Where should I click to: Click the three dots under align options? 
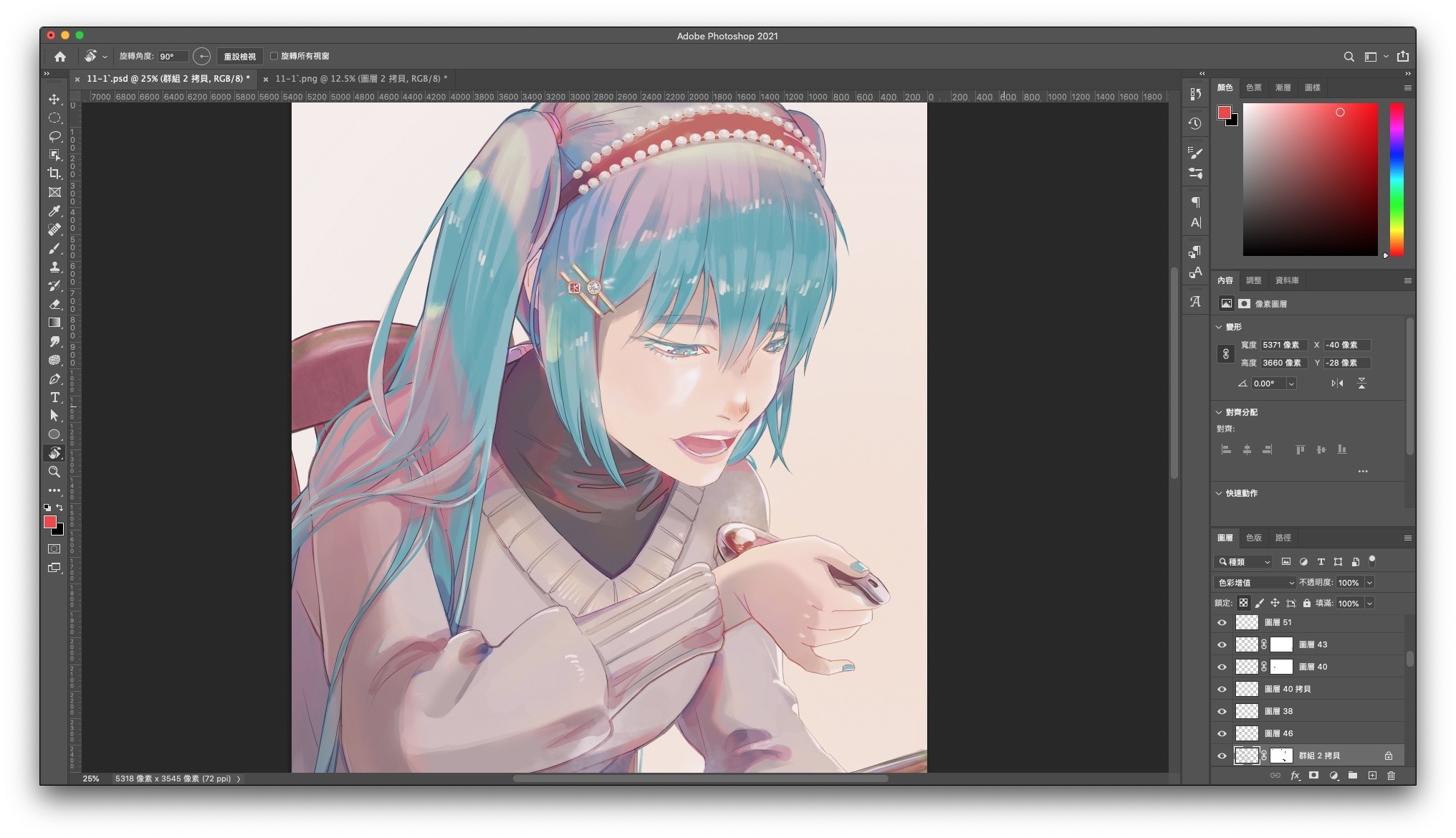tap(1363, 471)
